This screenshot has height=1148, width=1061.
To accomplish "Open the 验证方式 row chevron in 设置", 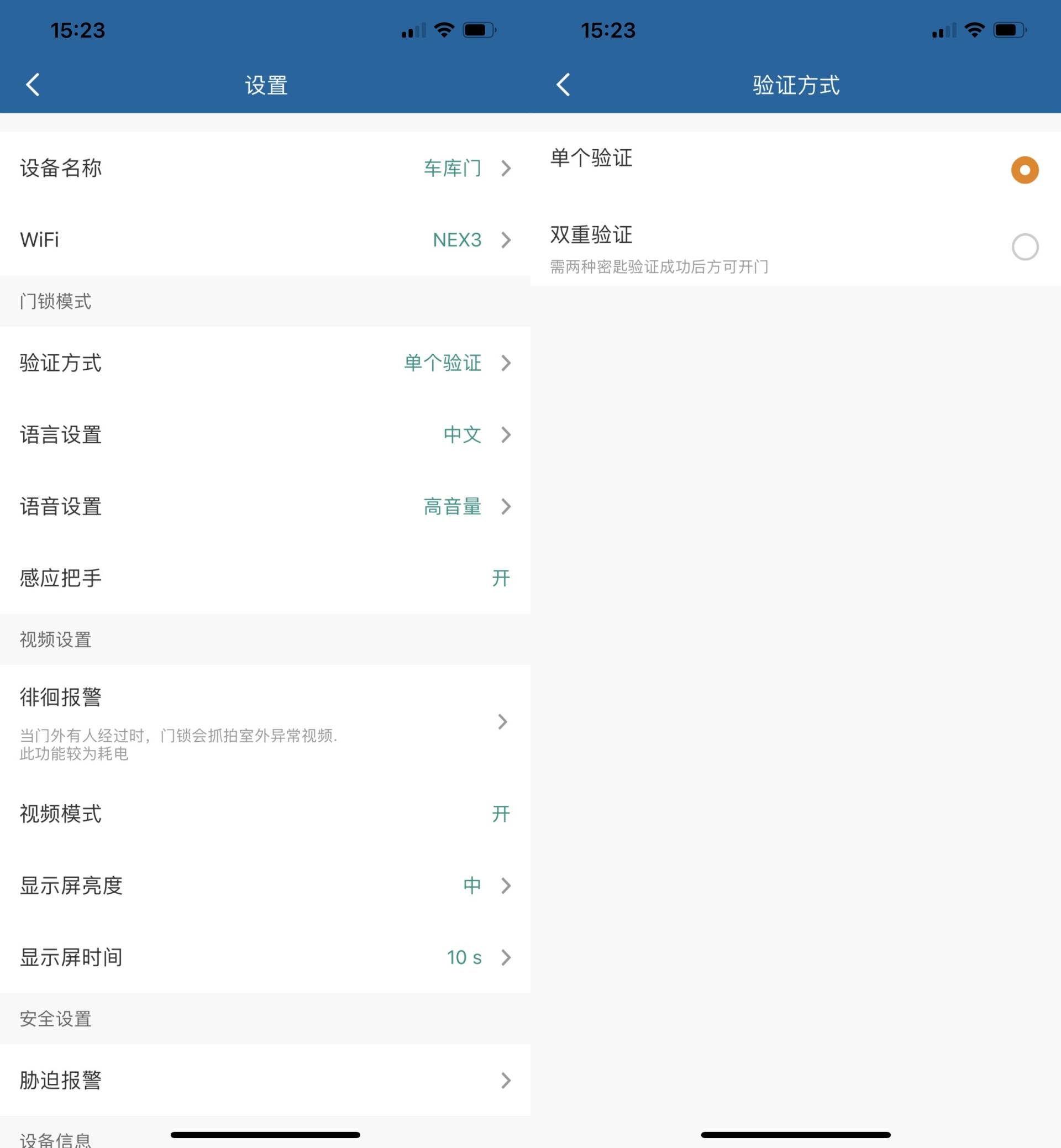I will (x=505, y=363).
